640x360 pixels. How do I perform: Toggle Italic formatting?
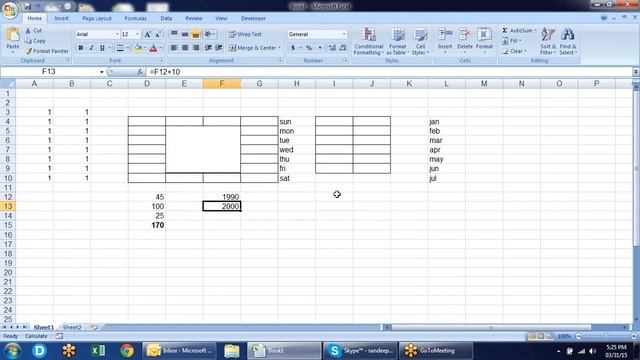click(x=91, y=48)
